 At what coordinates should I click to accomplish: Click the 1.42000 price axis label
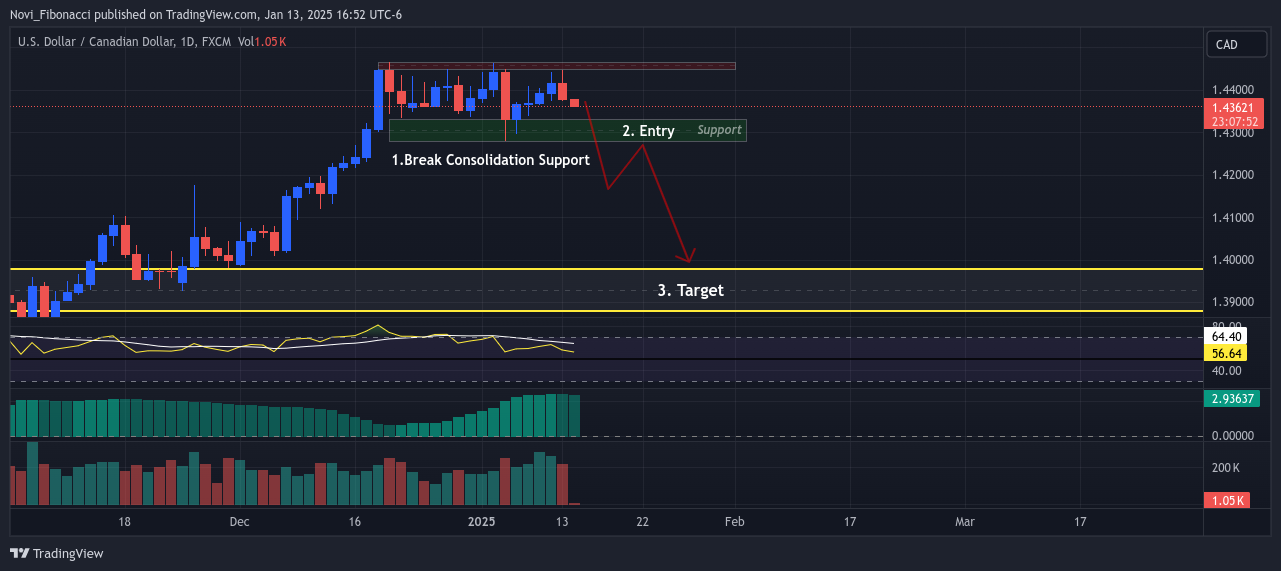click(x=1234, y=175)
